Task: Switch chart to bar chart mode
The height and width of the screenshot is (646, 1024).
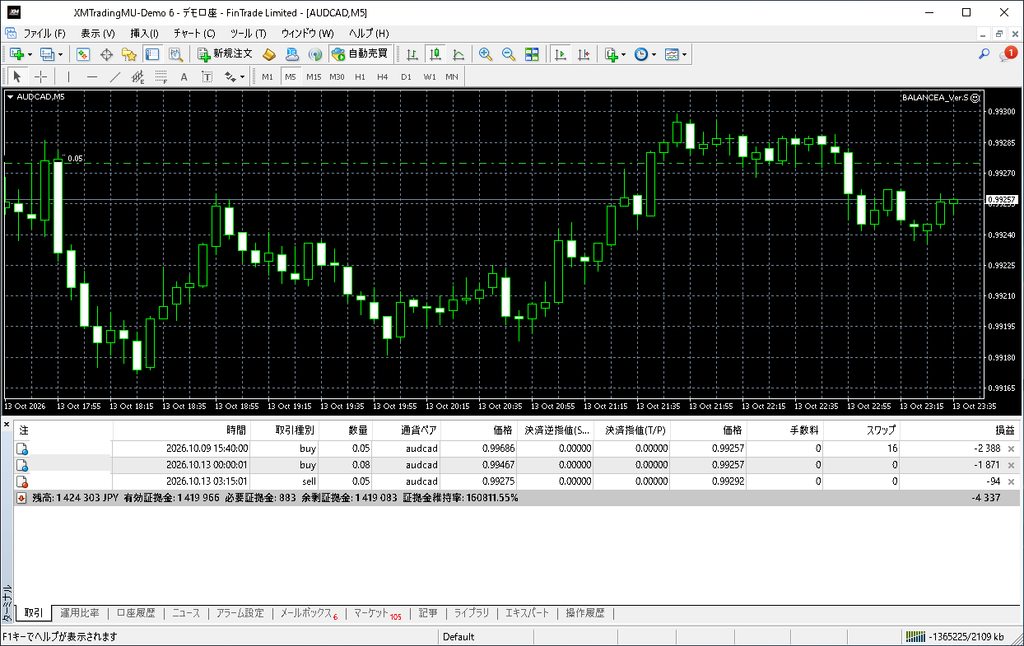Action: tap(412, 54)
